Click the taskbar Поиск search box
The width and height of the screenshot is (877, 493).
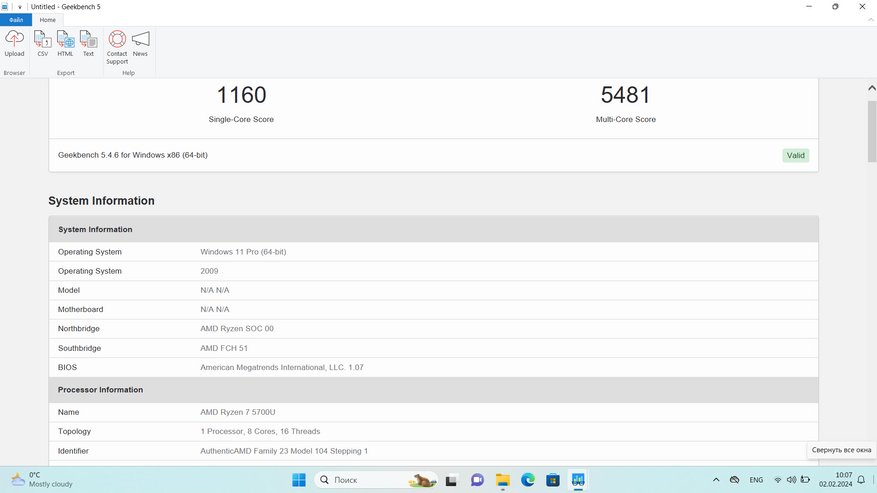click(x=376, y=480)
